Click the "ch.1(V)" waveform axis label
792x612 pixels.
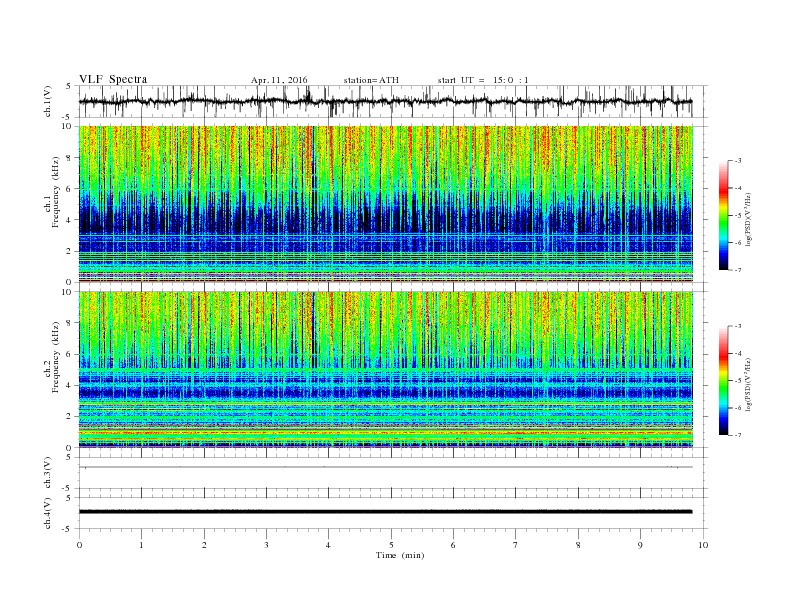pos(48,101)
